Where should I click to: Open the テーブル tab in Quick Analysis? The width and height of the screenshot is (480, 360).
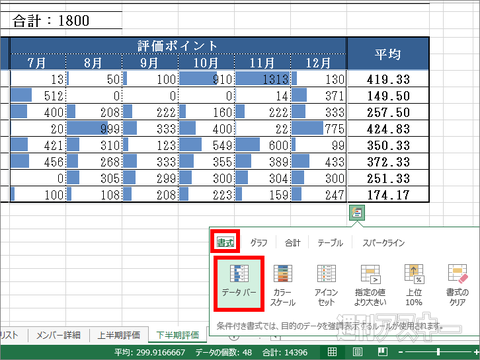click(x=330, y=242)
